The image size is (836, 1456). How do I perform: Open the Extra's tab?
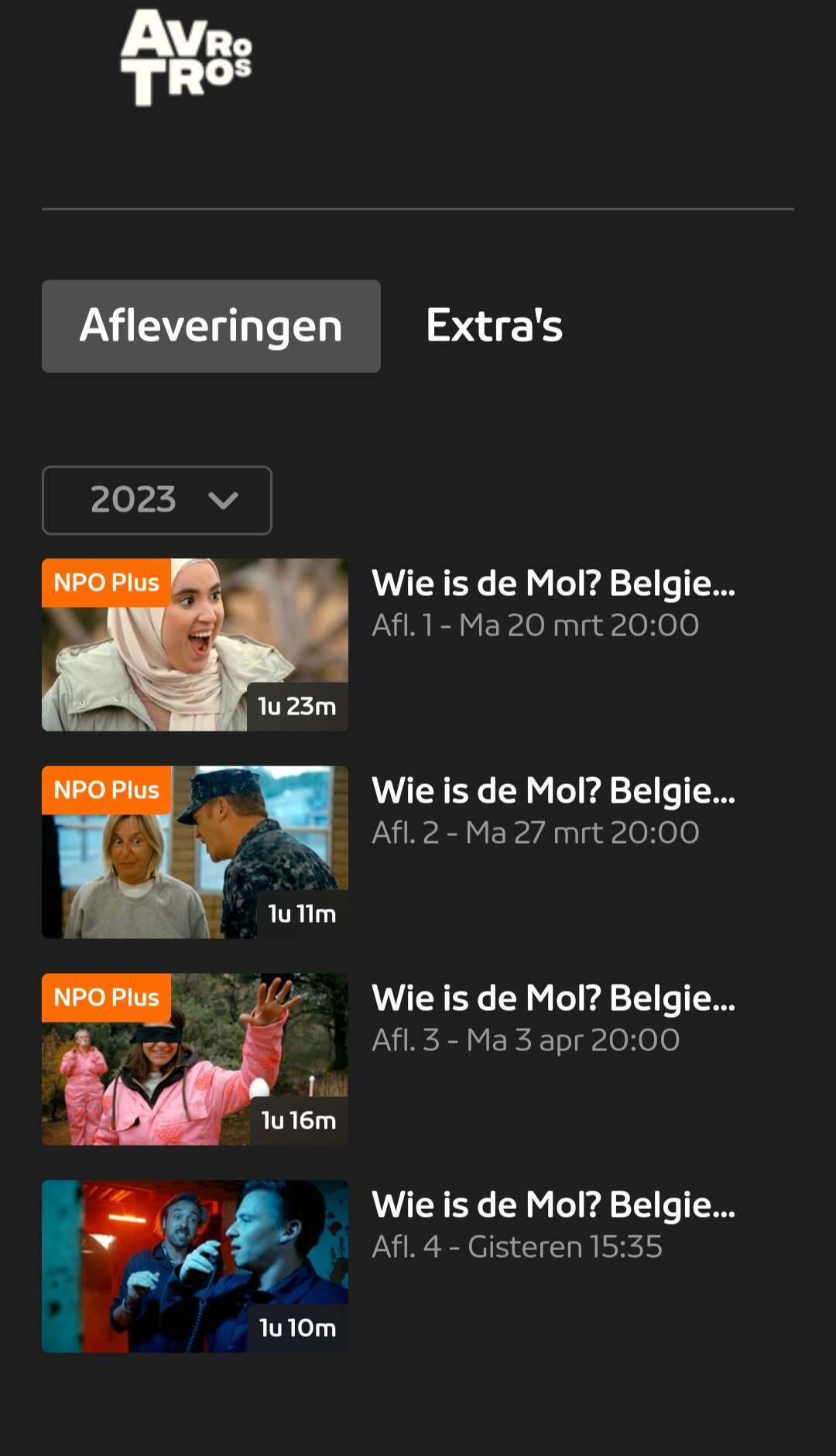click(494, 326)
